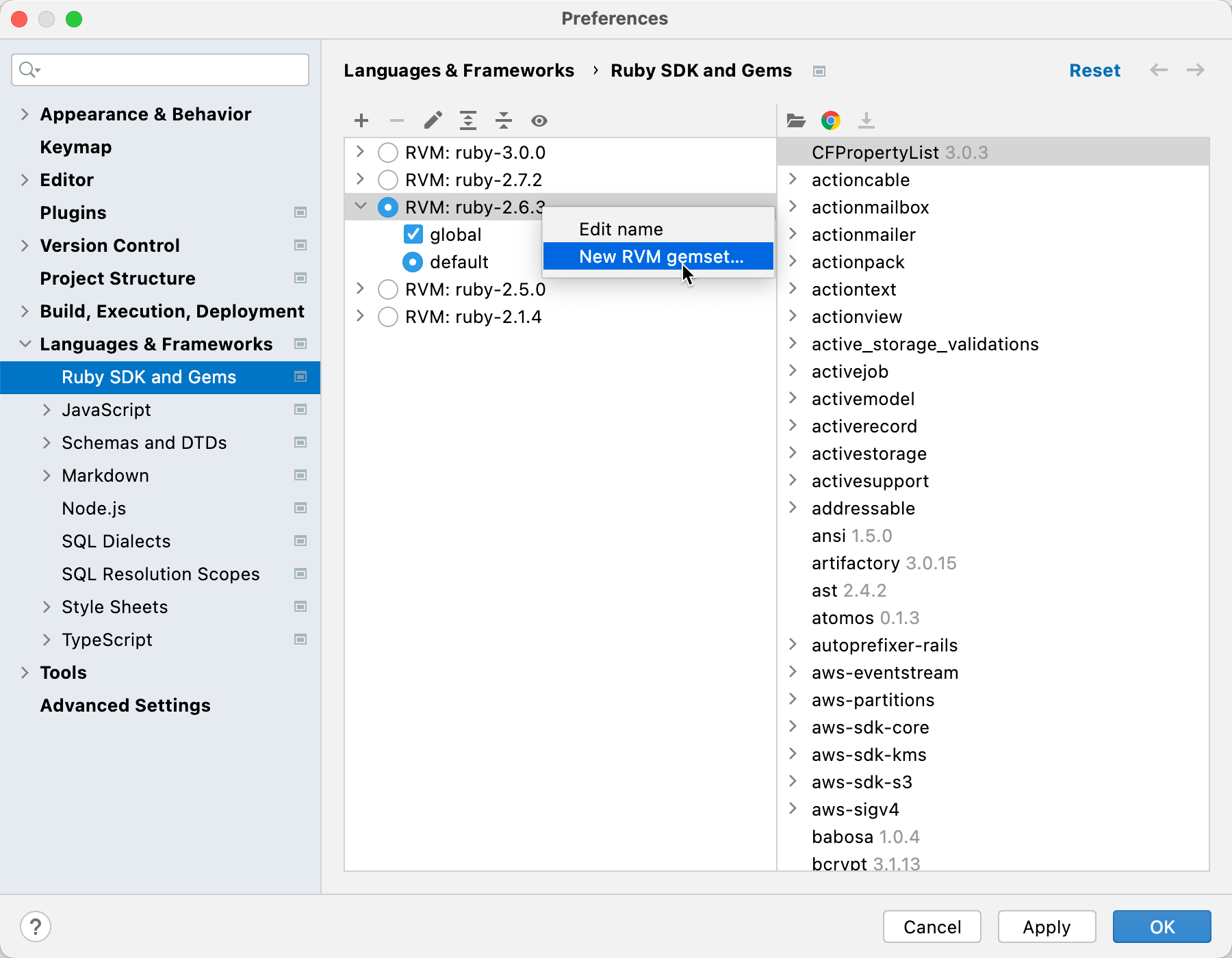Add a new Ruby SDK with plus icon
1232x958 pixels.
[x=361, y=120]
